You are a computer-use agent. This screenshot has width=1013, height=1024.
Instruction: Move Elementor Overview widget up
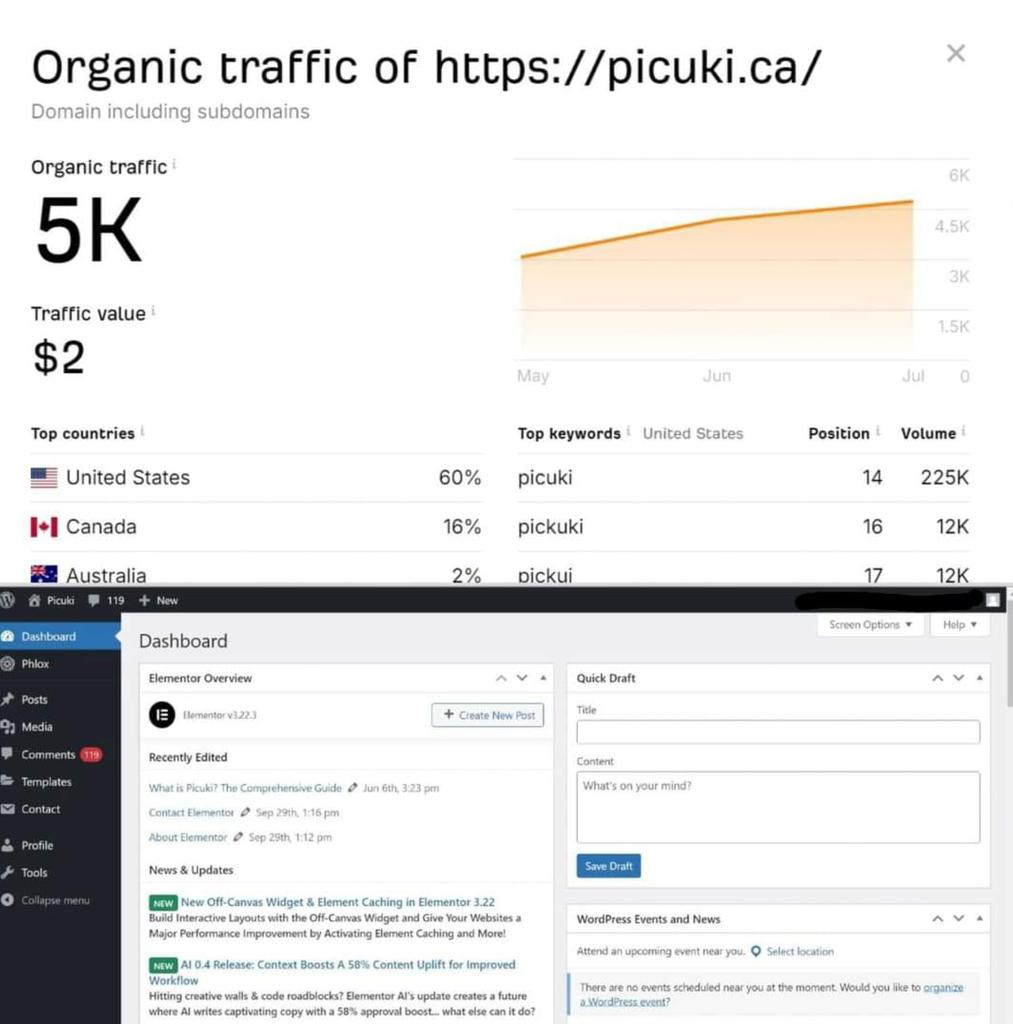(x=501, y=678)
